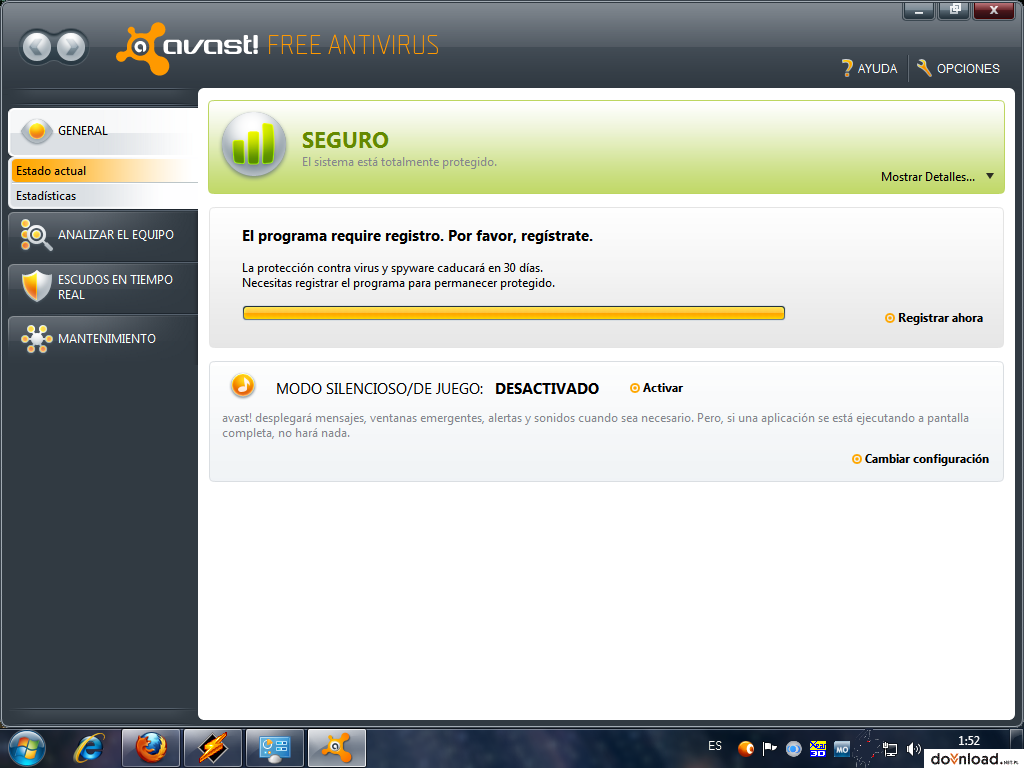This screenshot has height=768, width=1024.
Task: Click the avast! logo in the header
Action: coord(187,48)
